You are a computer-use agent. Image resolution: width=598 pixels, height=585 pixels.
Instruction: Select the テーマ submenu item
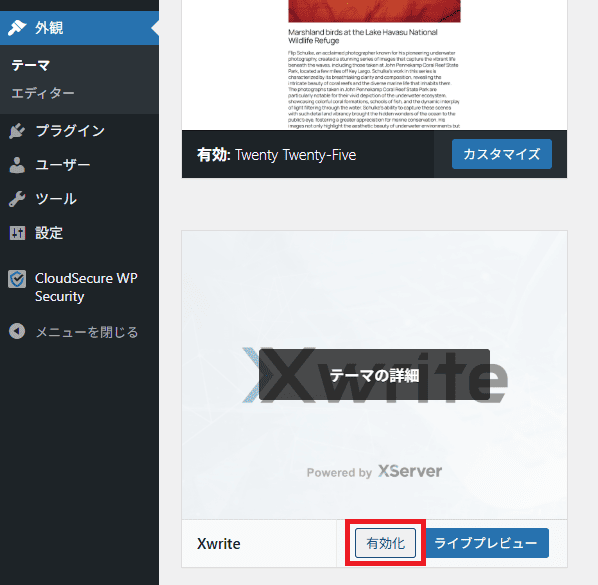point(31,65)
